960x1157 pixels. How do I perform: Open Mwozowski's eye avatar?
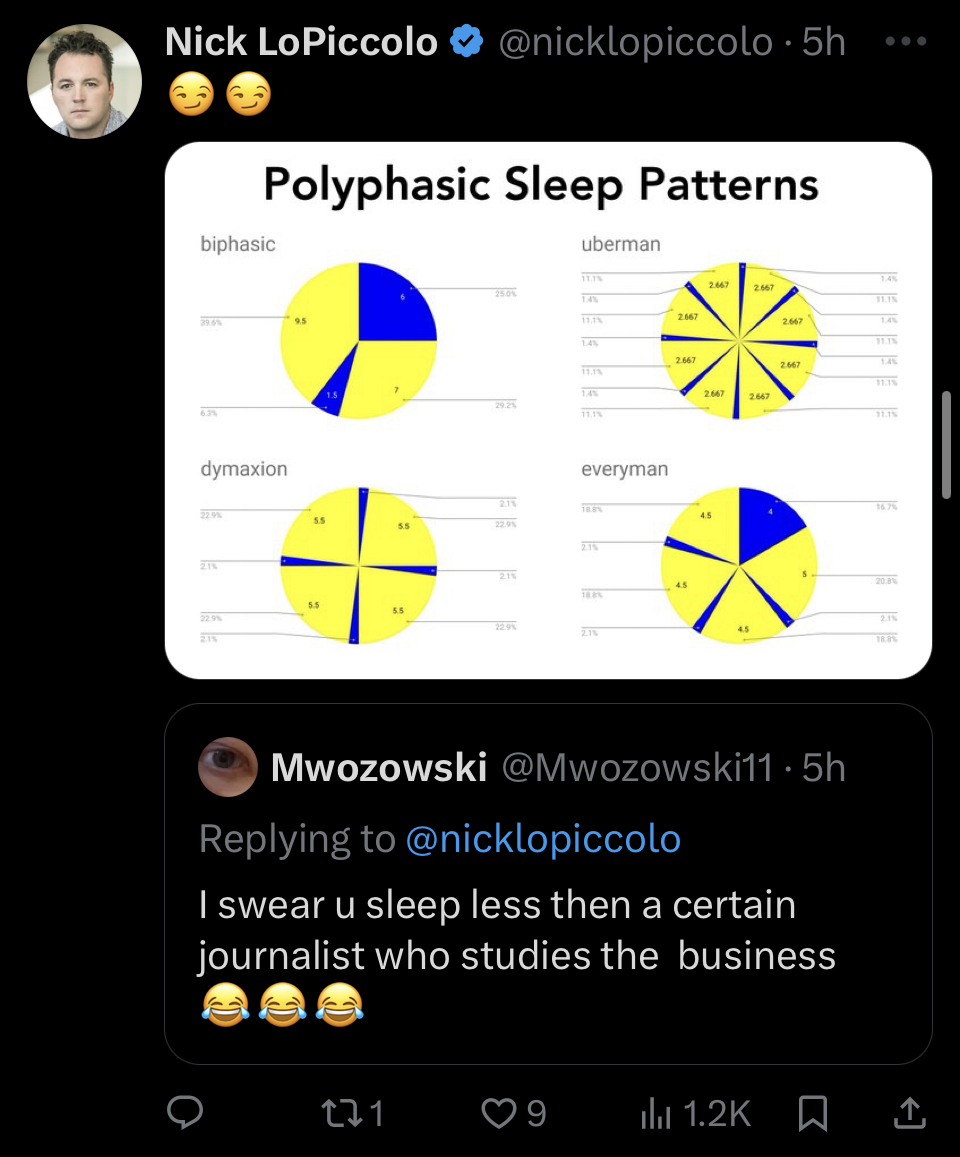(228, 767)
